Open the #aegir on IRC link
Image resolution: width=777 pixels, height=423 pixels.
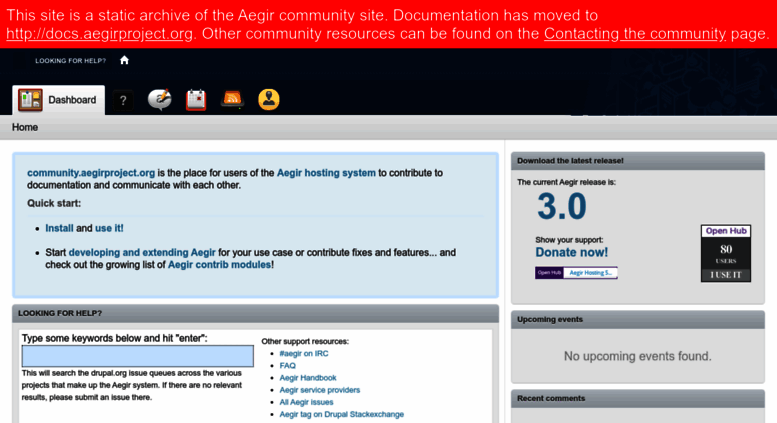pos(304,354)
